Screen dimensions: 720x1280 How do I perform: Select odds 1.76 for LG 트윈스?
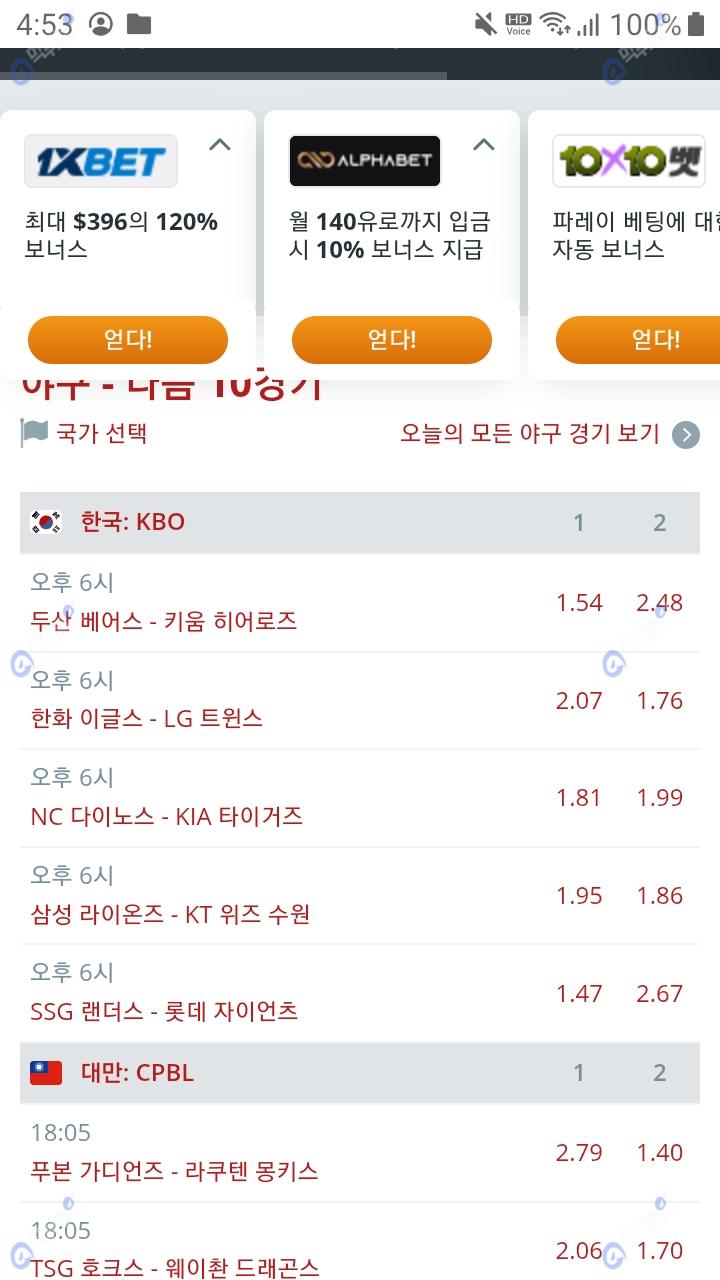[660, 701]
